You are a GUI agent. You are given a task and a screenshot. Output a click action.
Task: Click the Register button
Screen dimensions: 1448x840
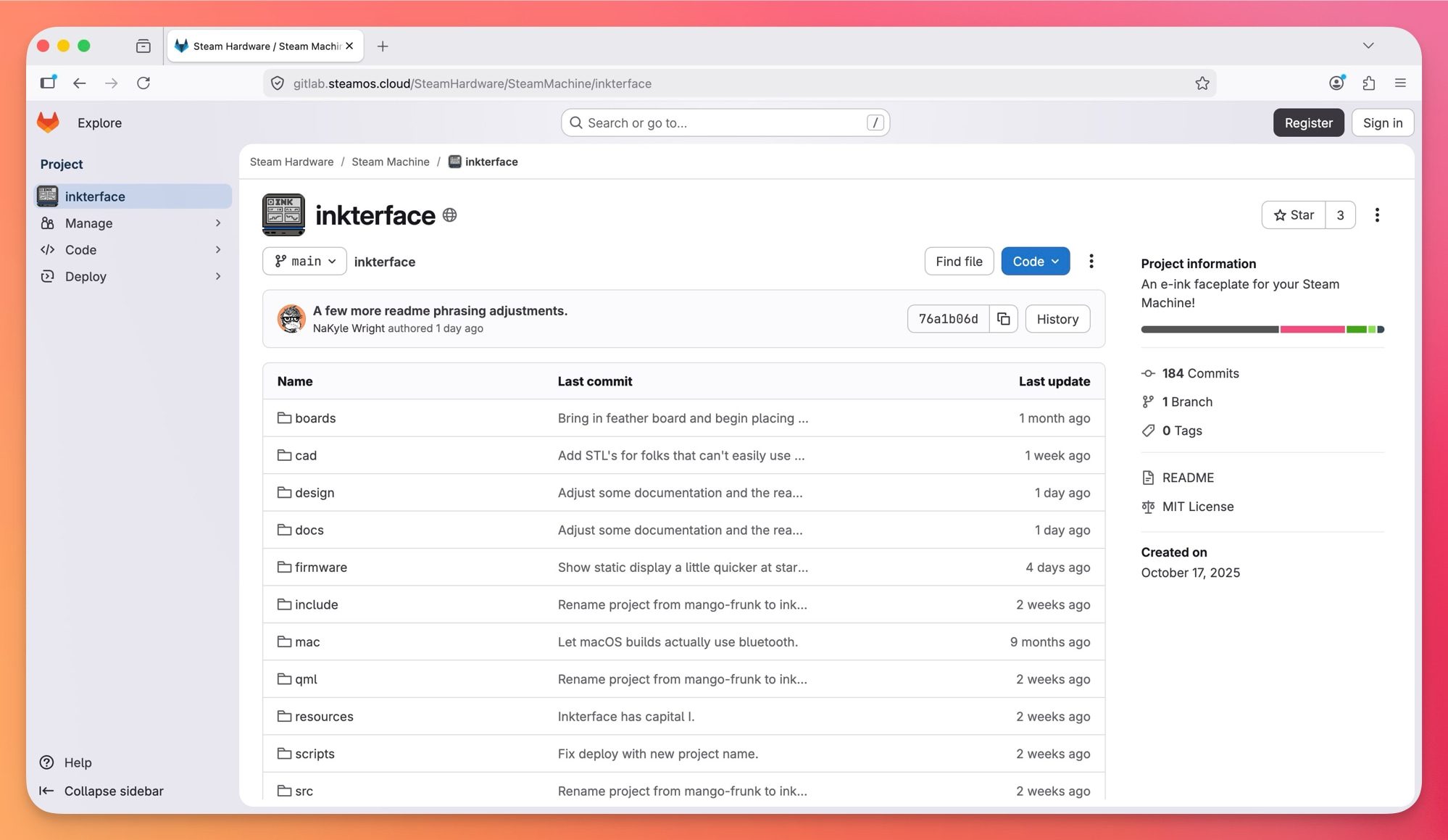pyautogui.click(x=1308, y=122)
